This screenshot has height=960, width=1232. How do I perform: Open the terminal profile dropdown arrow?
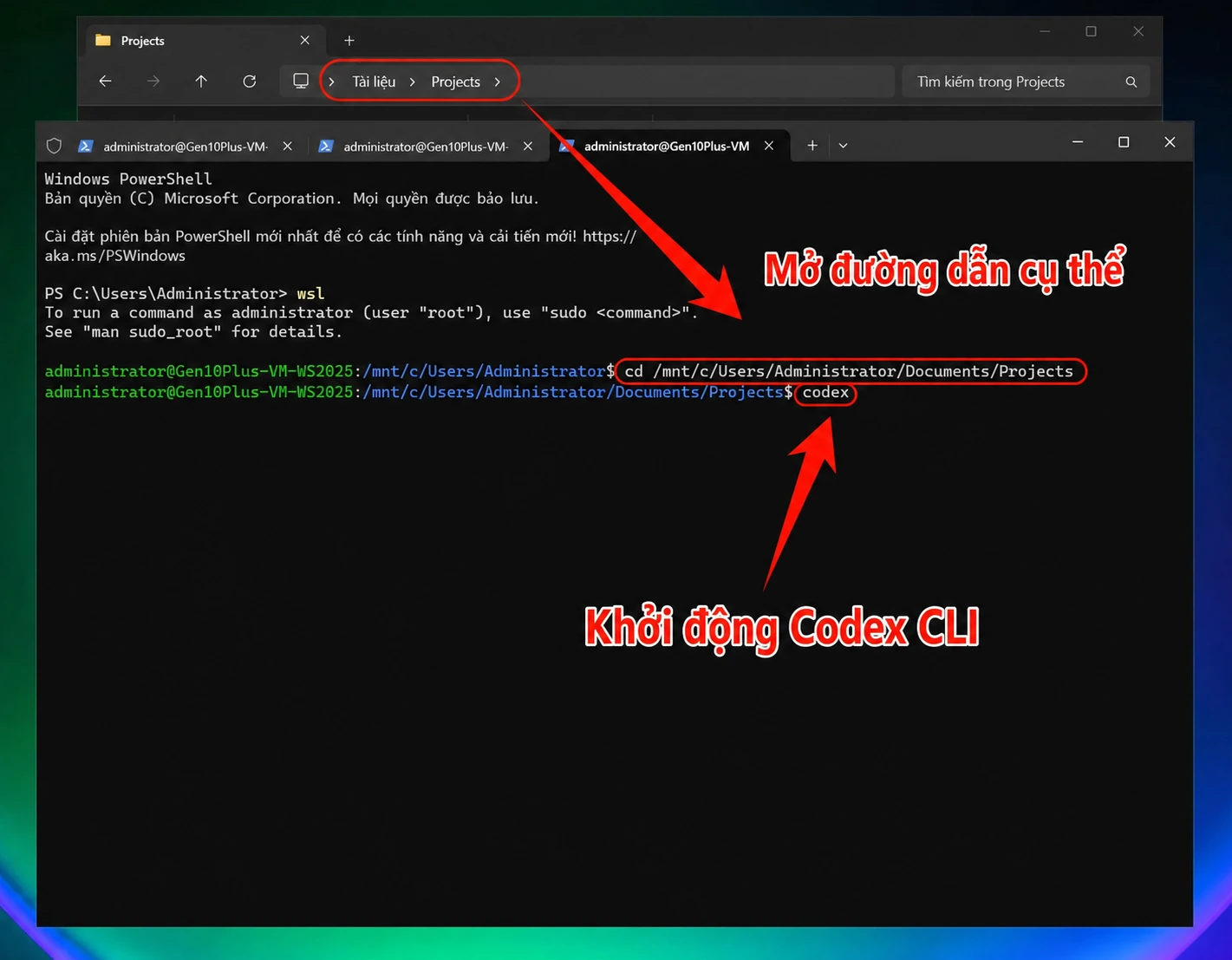843,146
